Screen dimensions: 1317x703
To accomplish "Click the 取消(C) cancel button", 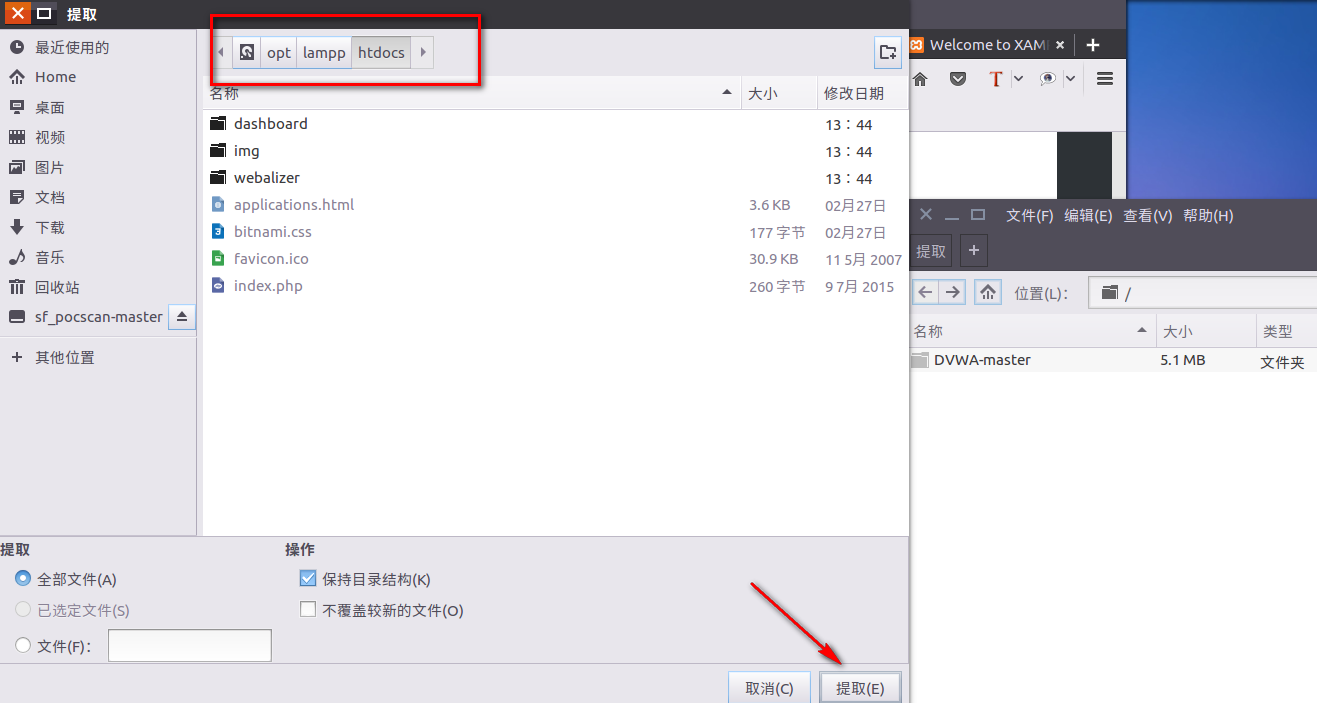I will coord(769,688).
